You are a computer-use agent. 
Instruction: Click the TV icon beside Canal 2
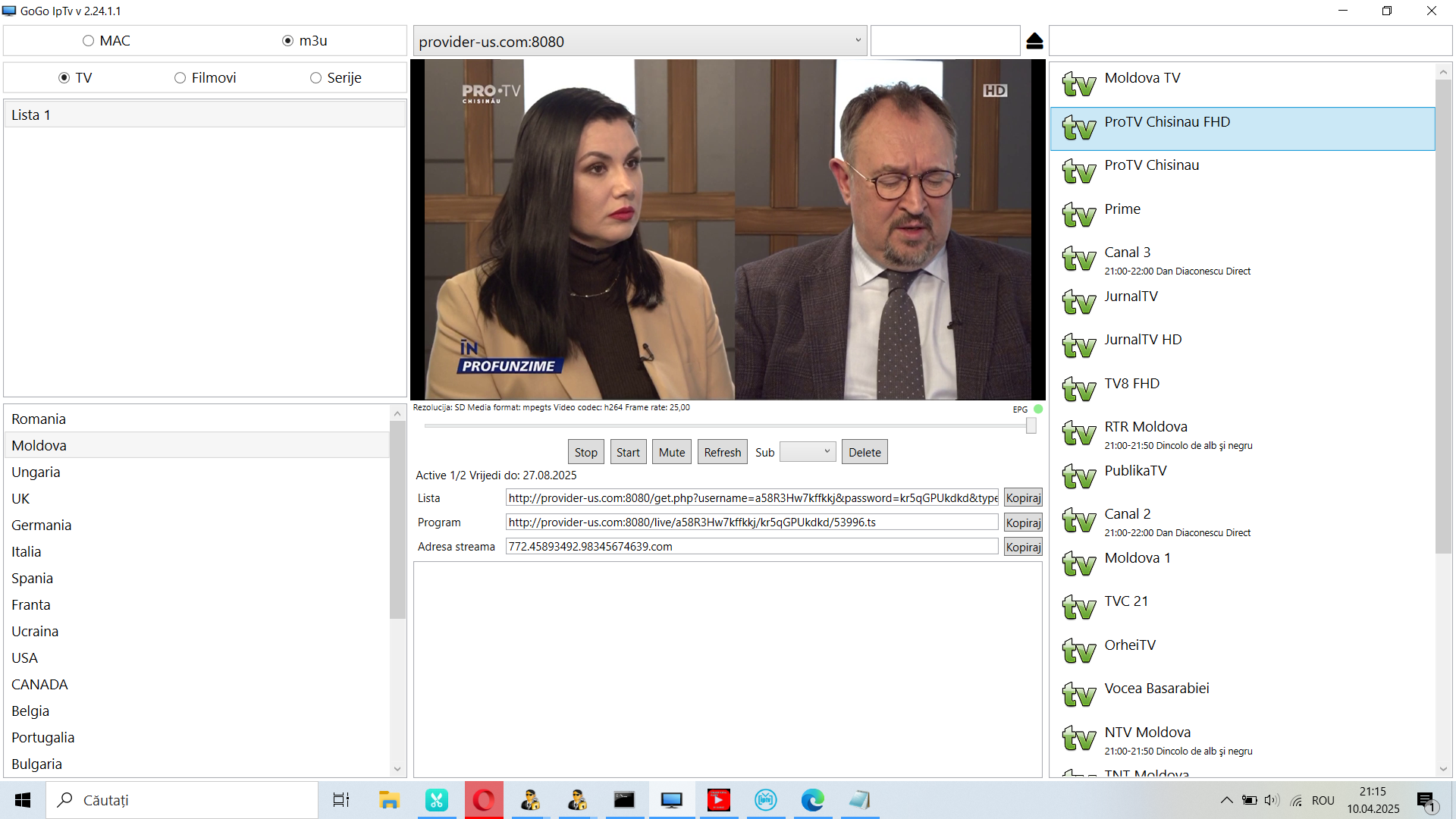pos(1079,520)
